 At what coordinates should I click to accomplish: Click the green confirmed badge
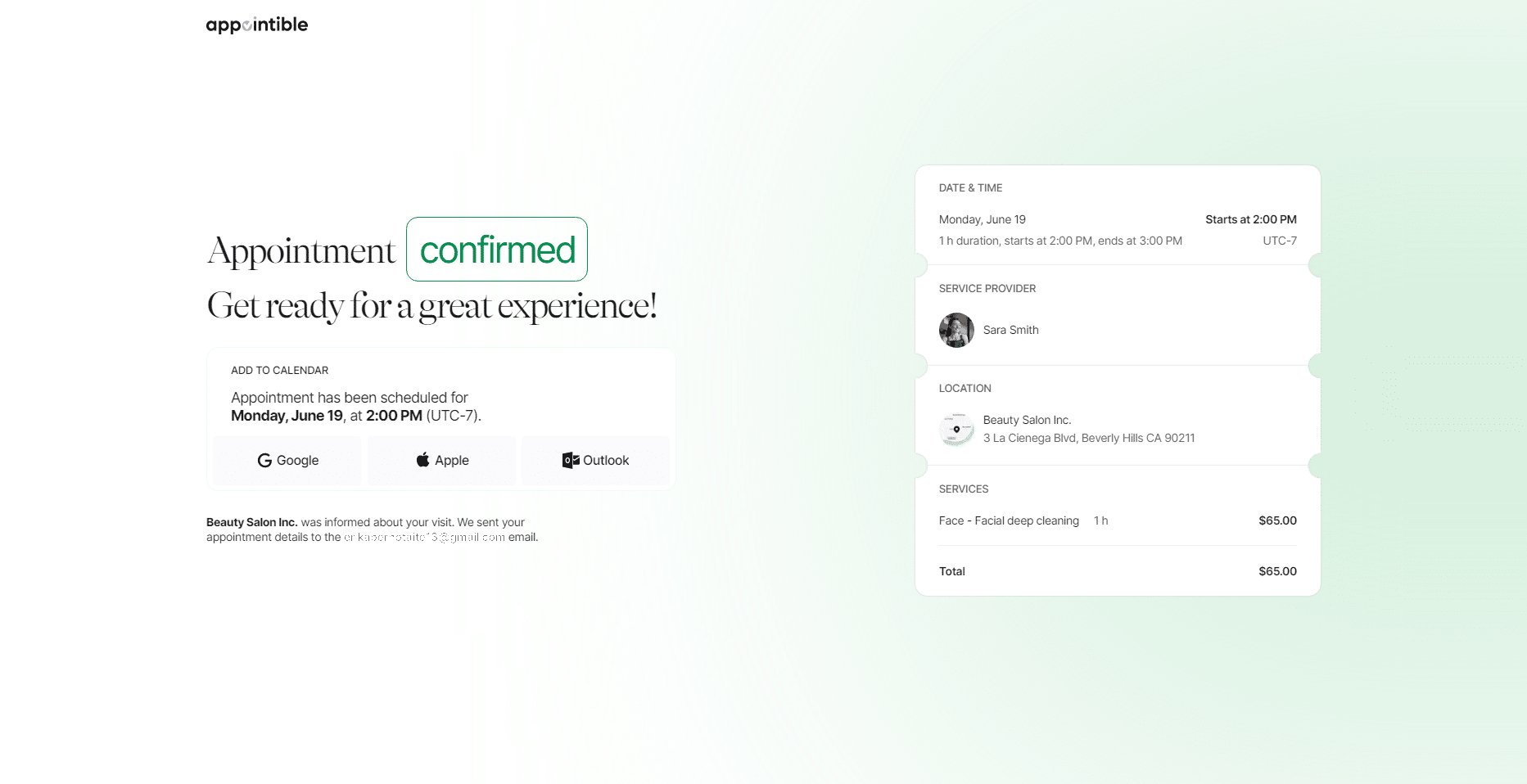pos(496,250)
